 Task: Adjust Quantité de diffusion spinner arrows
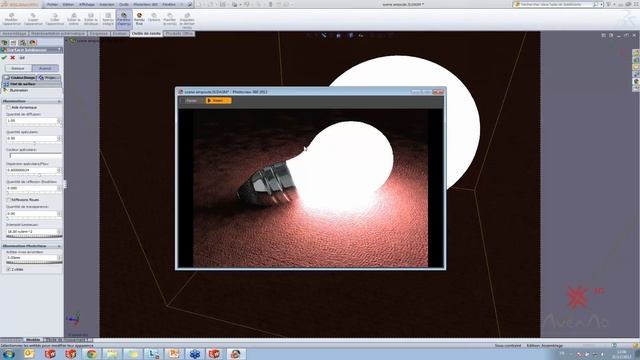pyautogui.click(x=60, y=121)
